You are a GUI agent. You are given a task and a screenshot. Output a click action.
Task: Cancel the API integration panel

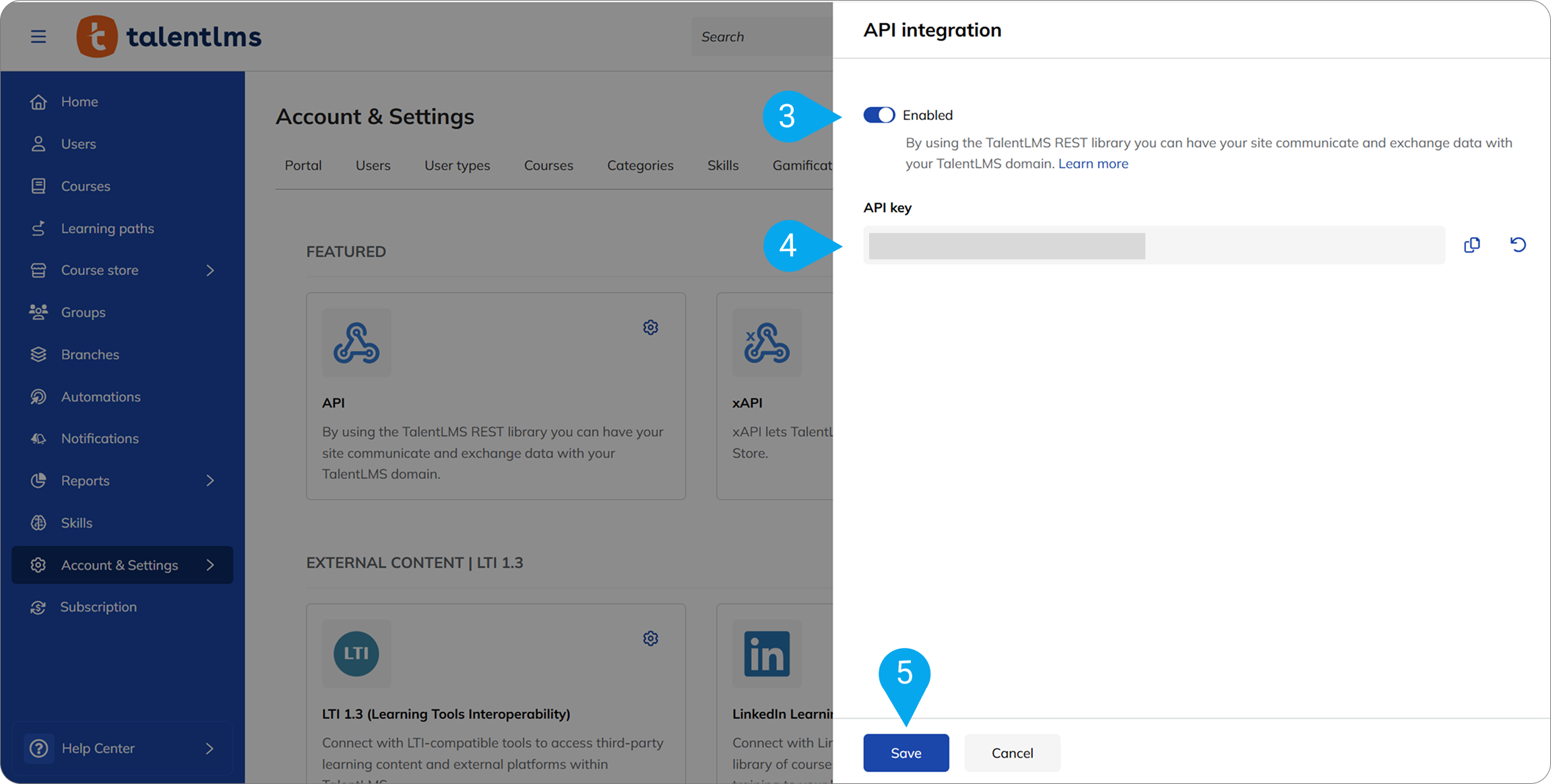point(1011,753)
